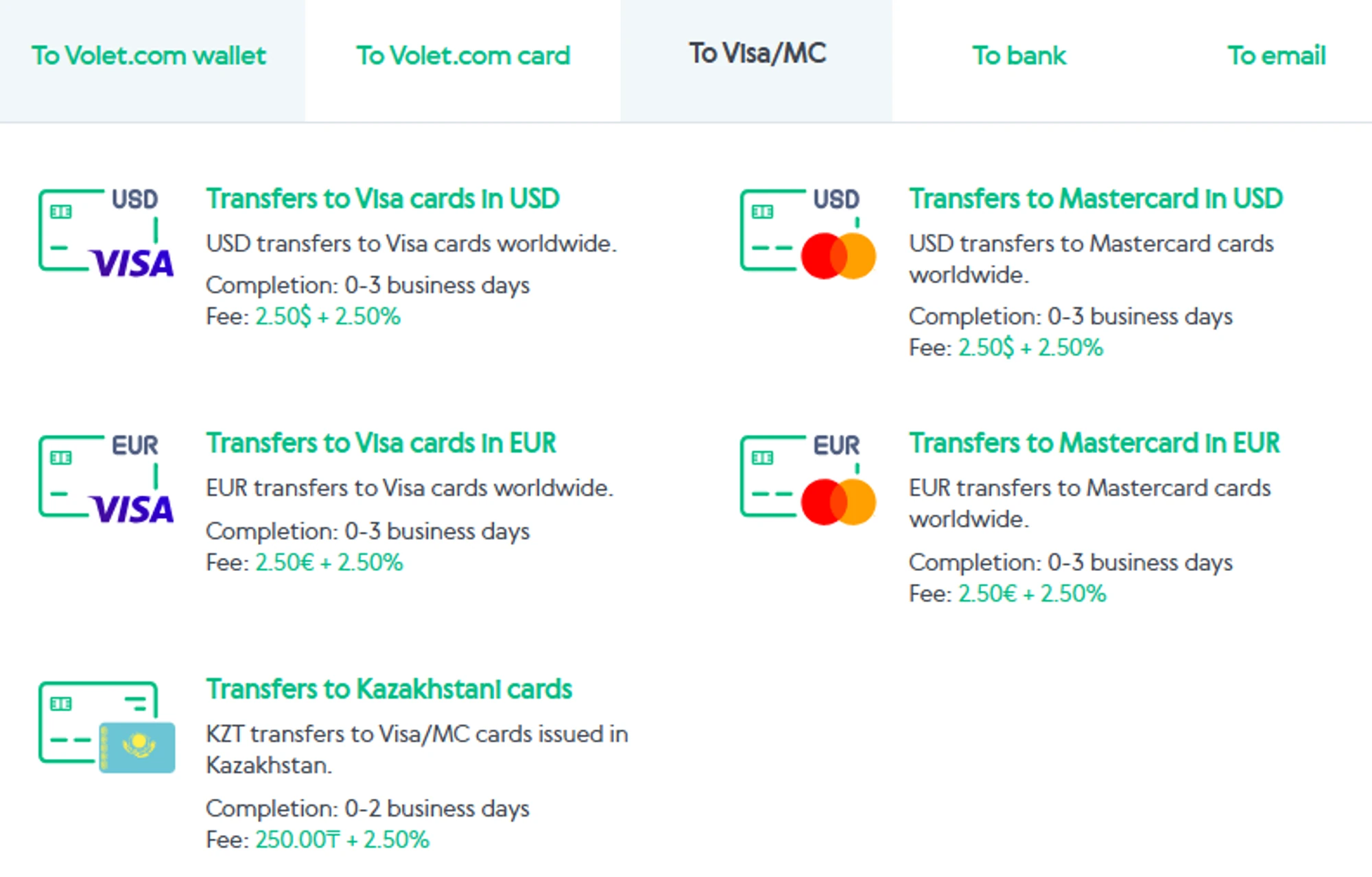Click the Kazakhstani fee 250.00₸ + 2.50%

[342, 839]
